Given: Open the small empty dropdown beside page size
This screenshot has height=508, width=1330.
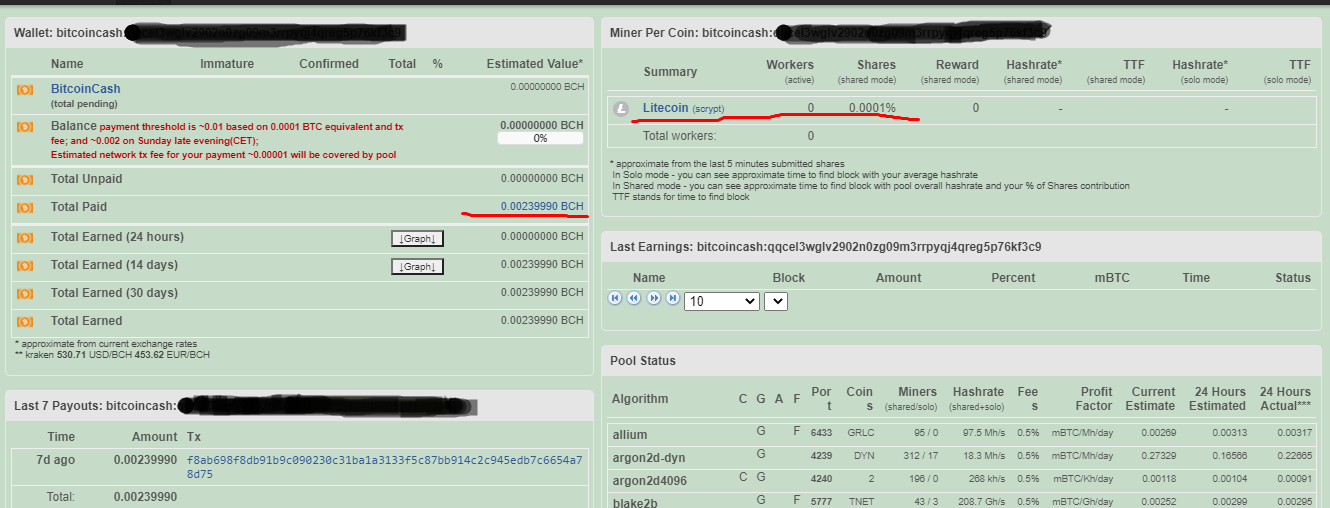Looking at the screenshot, I should point(776,300).
